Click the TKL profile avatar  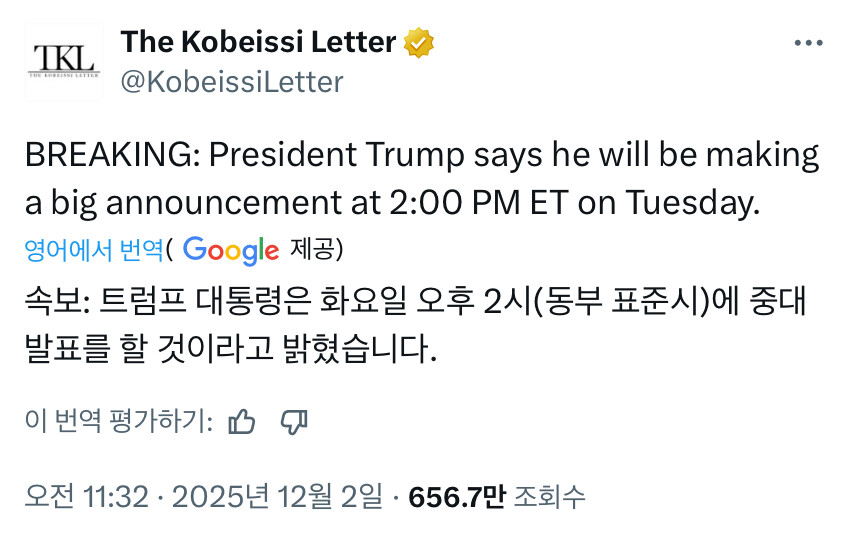[x=63, y=61]
